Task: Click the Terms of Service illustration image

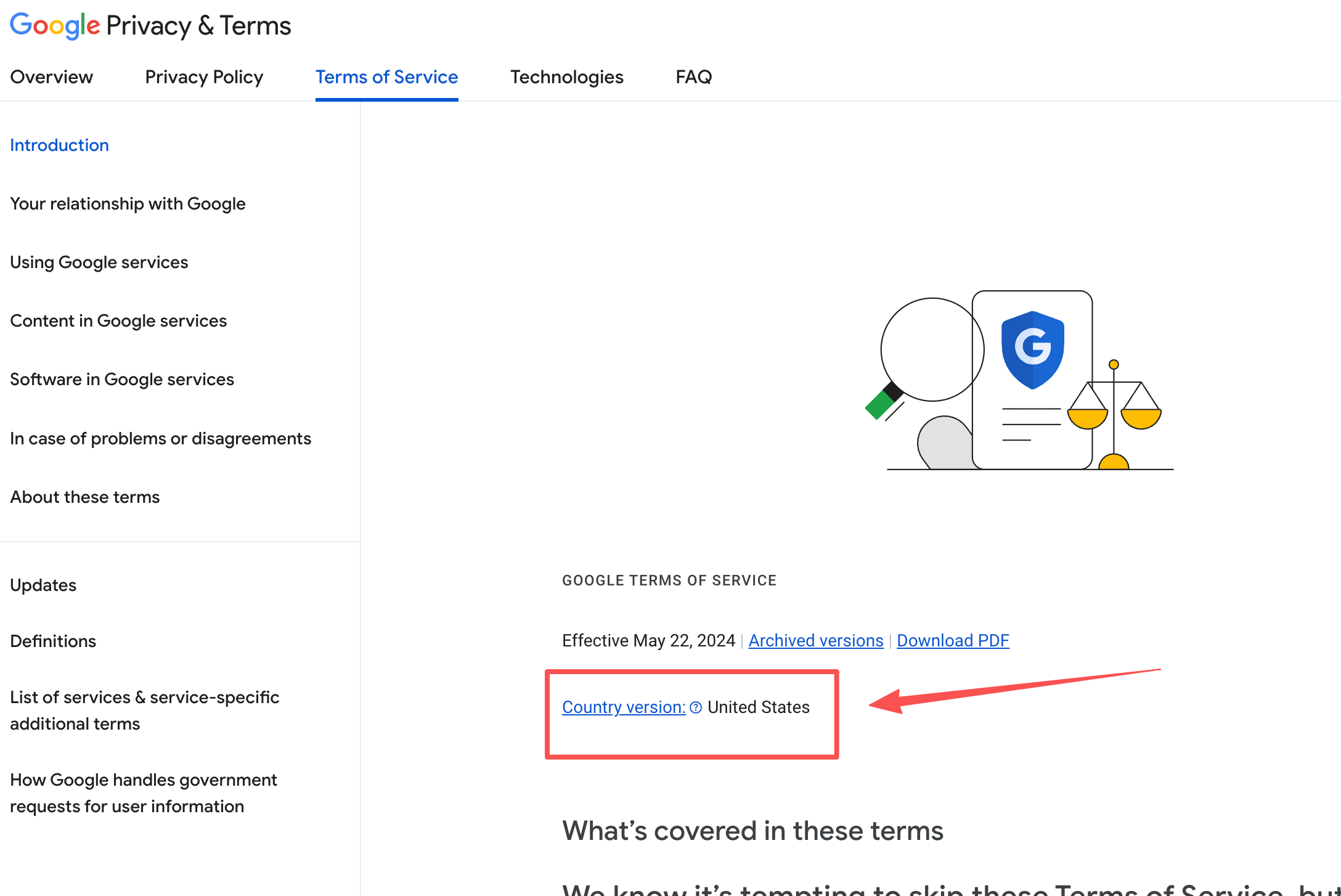Action: [x=1019, y=380]
